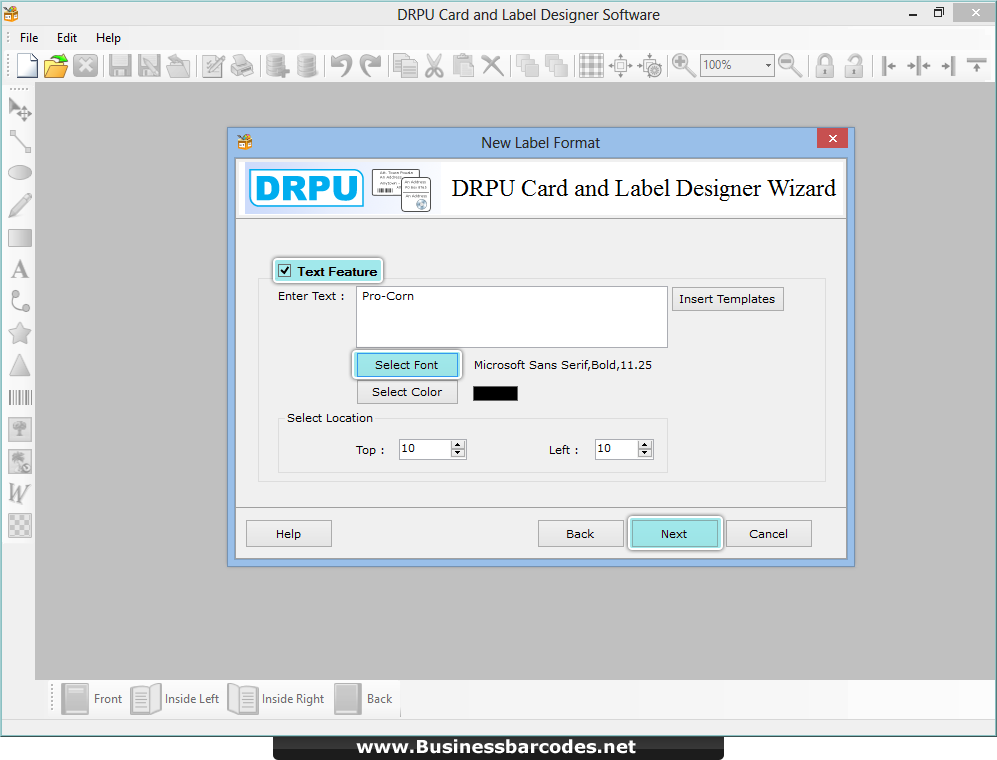Open the File menu

point(29,38)
